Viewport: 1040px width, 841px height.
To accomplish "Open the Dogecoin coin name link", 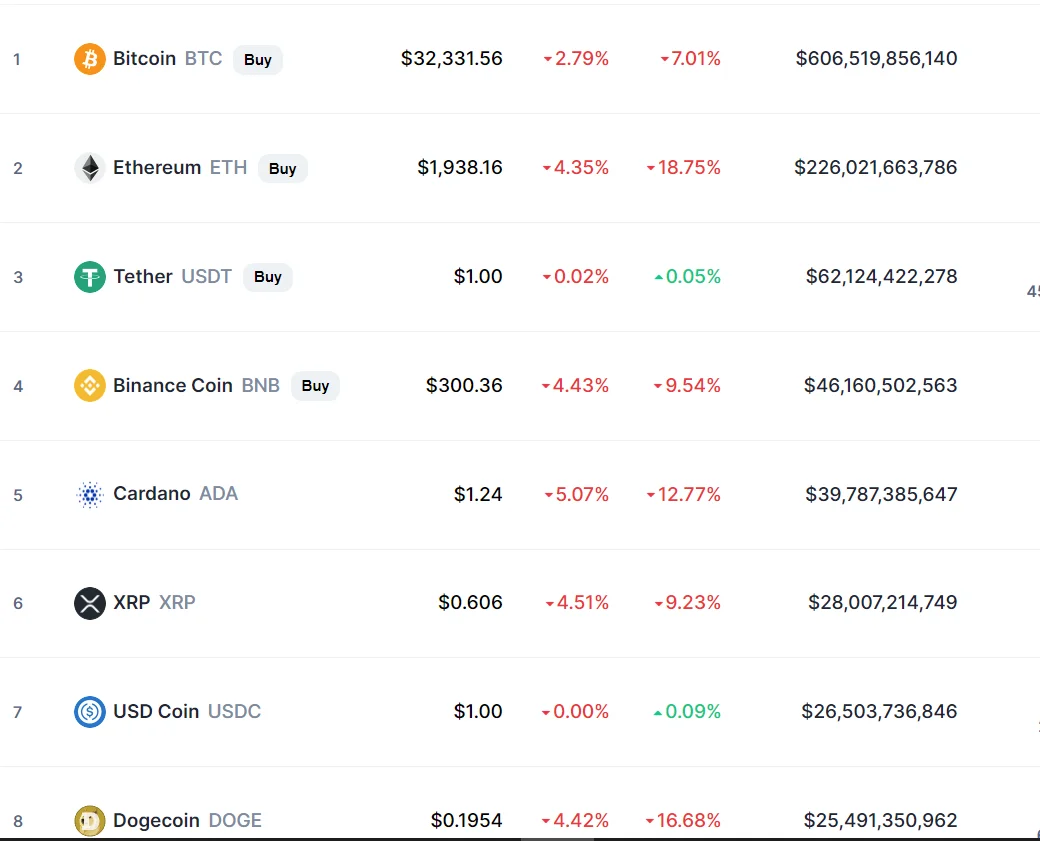I will pos(156,820).
